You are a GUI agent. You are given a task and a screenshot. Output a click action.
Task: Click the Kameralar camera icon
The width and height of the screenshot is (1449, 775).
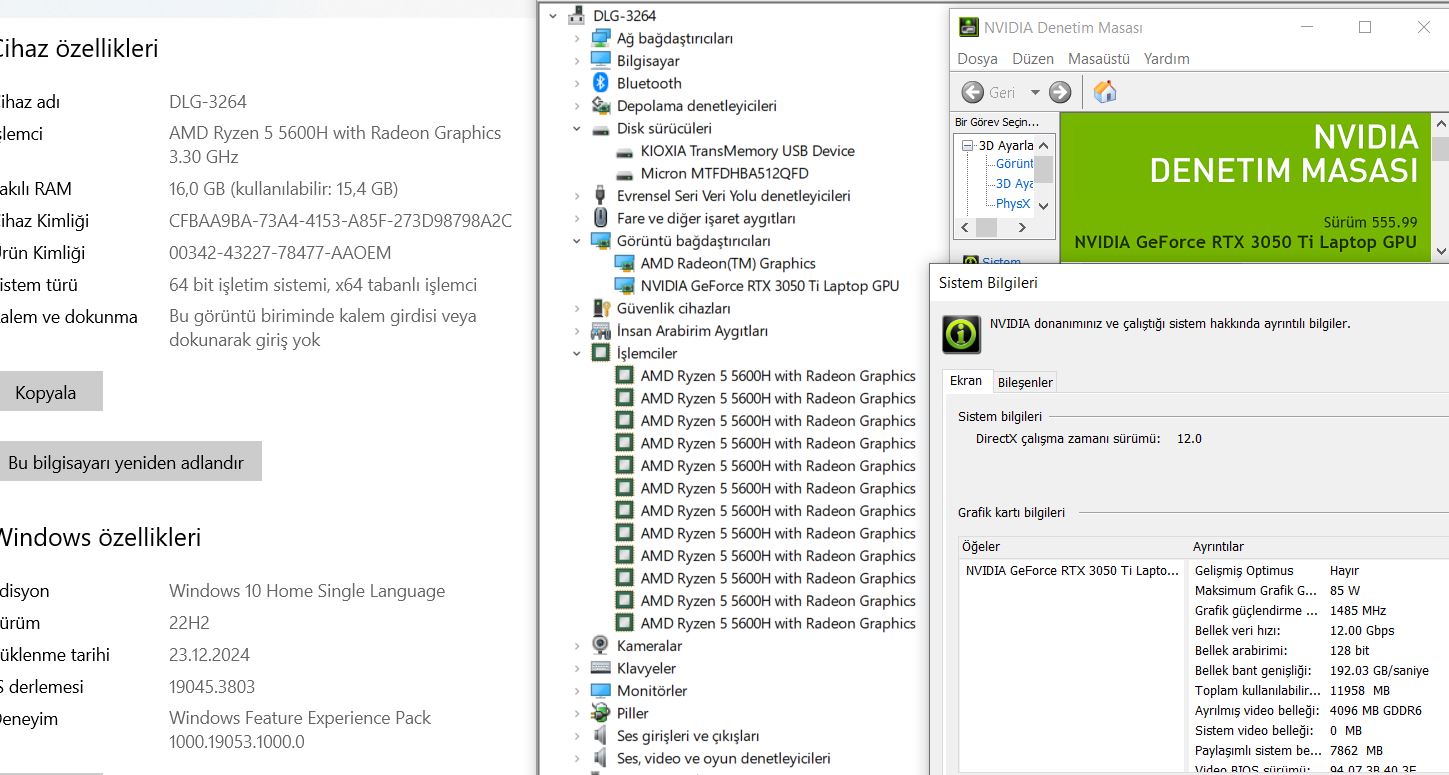(600, 646)
